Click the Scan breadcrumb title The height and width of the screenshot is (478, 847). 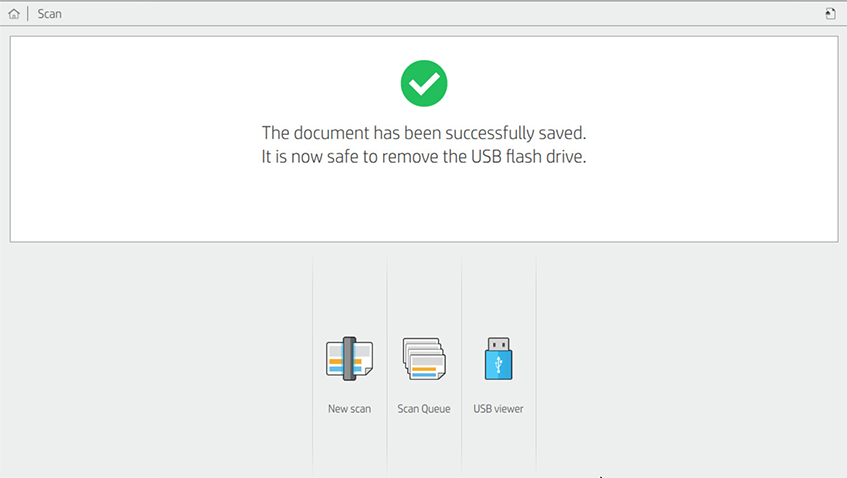click(x=50, y=14)
